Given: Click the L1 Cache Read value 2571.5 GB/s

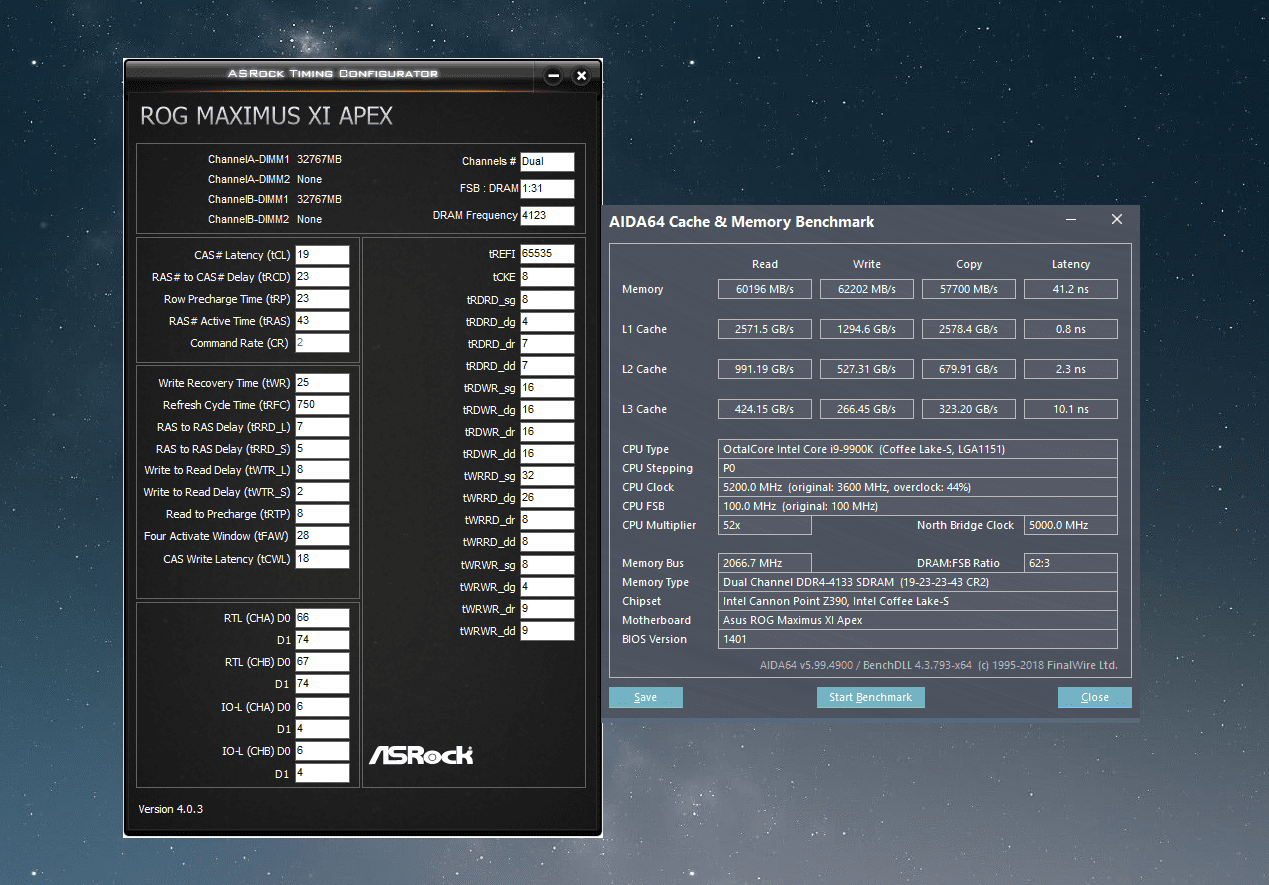Looking at the screenshot, I should (765, 329).
